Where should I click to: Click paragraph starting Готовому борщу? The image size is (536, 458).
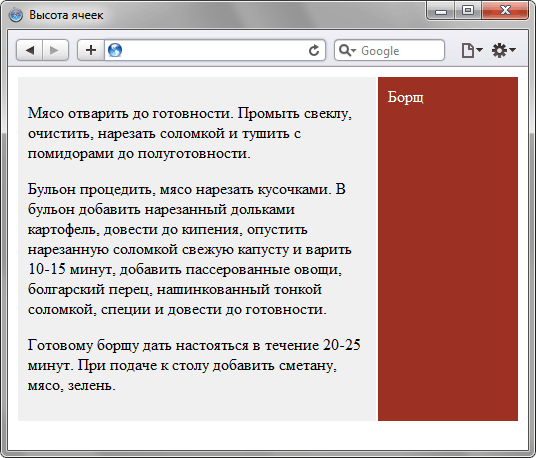coord(194,365)
